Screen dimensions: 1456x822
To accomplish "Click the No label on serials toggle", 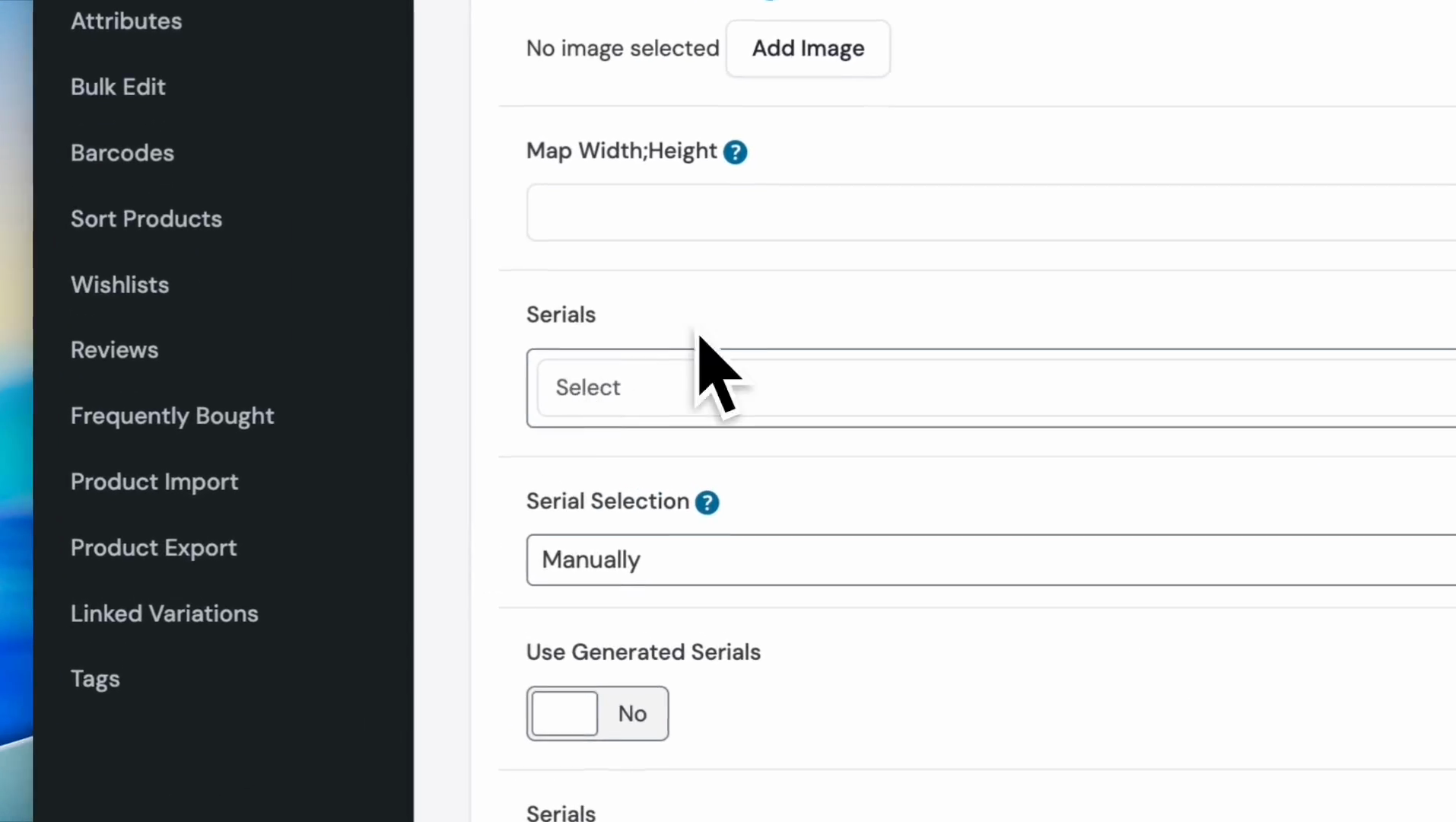I will (x=632, y=714).
